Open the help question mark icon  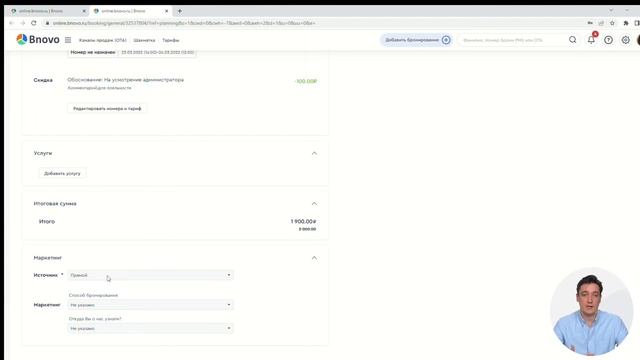[x=608, y=40]
